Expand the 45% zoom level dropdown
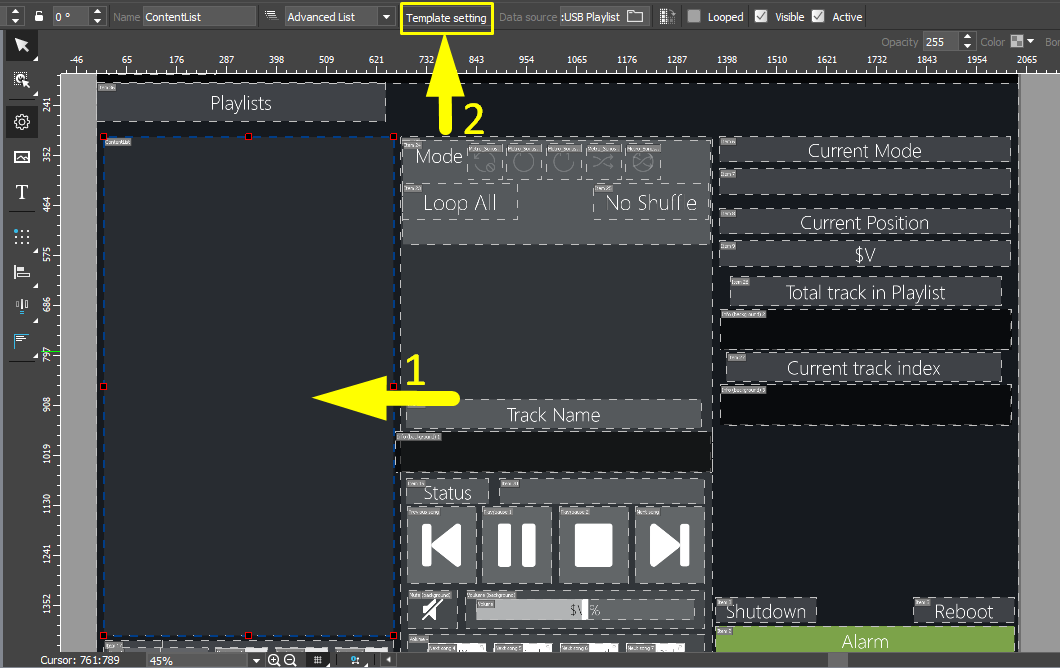The image size is (1060, 668). tap(256, 660)
